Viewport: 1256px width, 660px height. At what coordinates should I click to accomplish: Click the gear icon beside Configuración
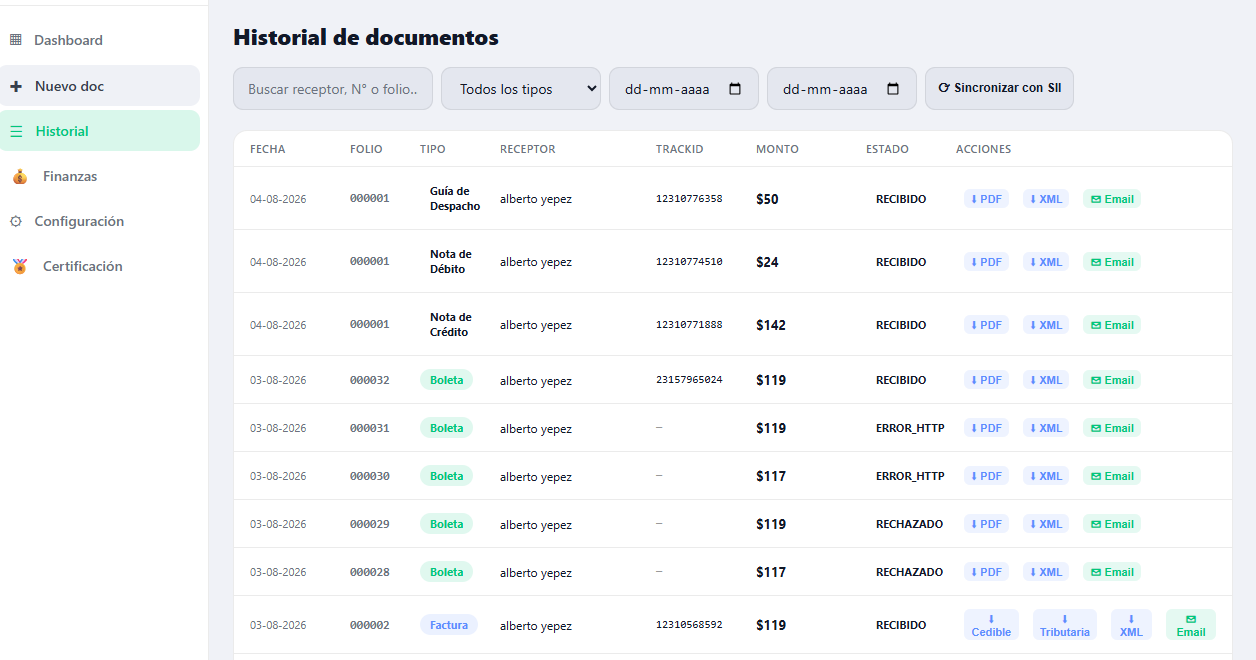pos(15,221)
